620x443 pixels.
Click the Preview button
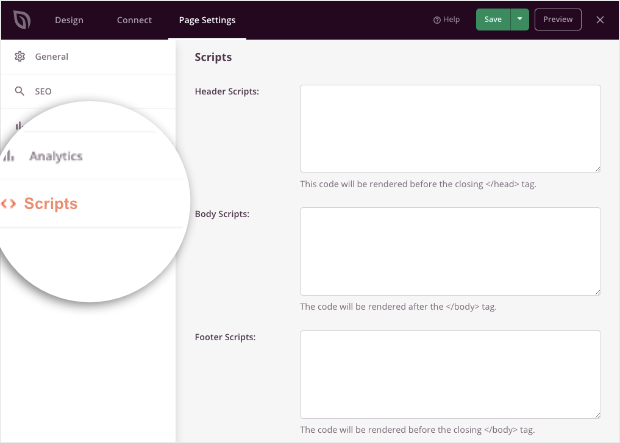click(558, 19)
